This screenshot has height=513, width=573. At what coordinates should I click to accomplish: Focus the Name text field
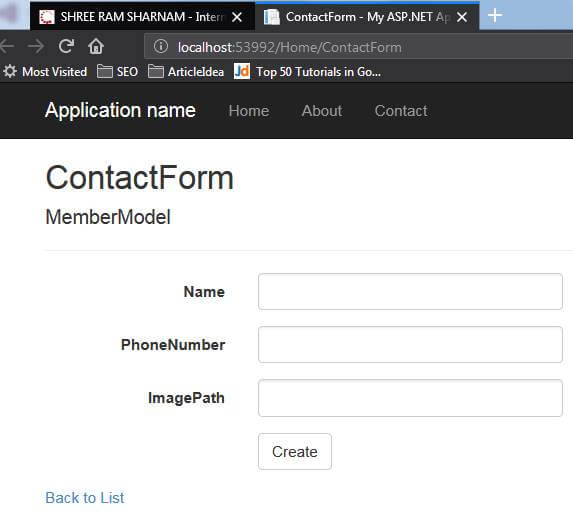(x=410, y=291)
